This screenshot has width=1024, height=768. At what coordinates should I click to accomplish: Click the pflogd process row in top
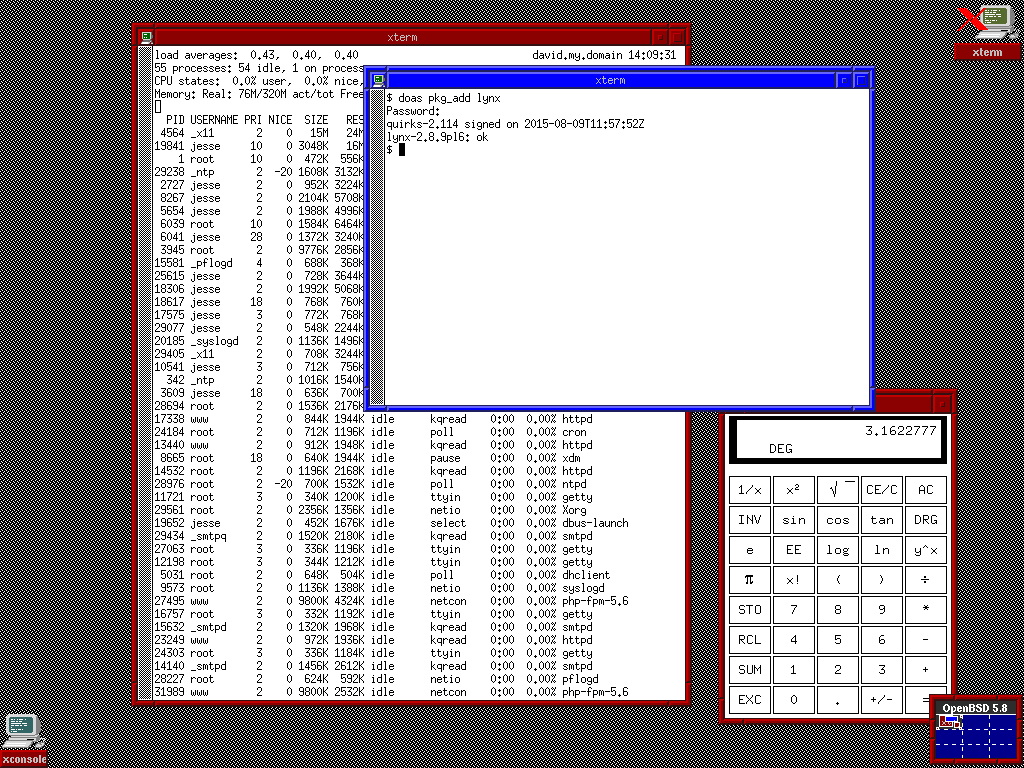tap(376, 679)
